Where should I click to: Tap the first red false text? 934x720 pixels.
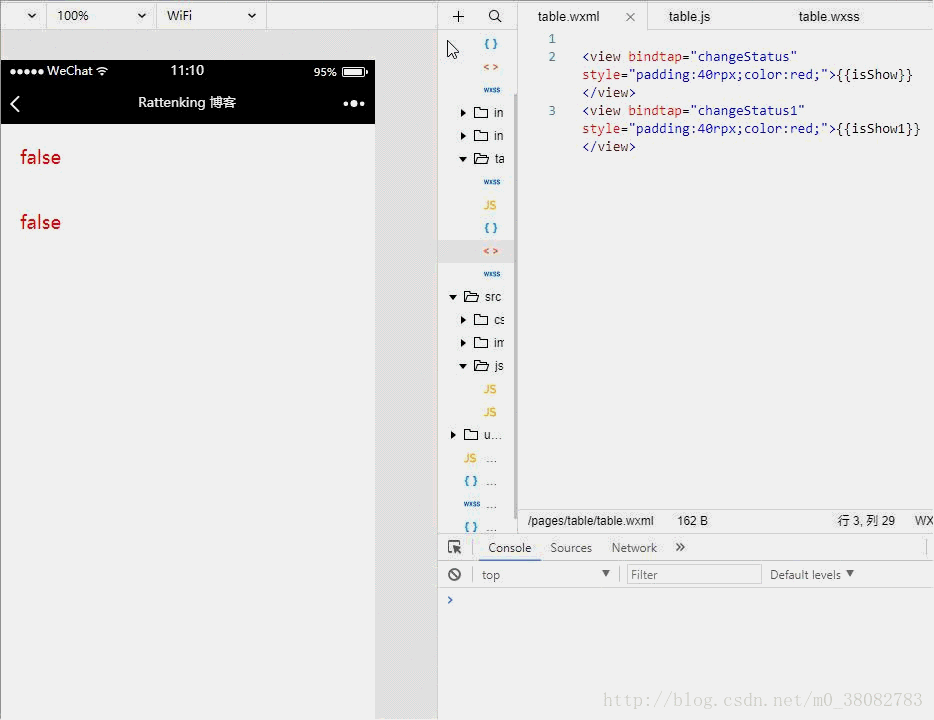click(41, 158)
